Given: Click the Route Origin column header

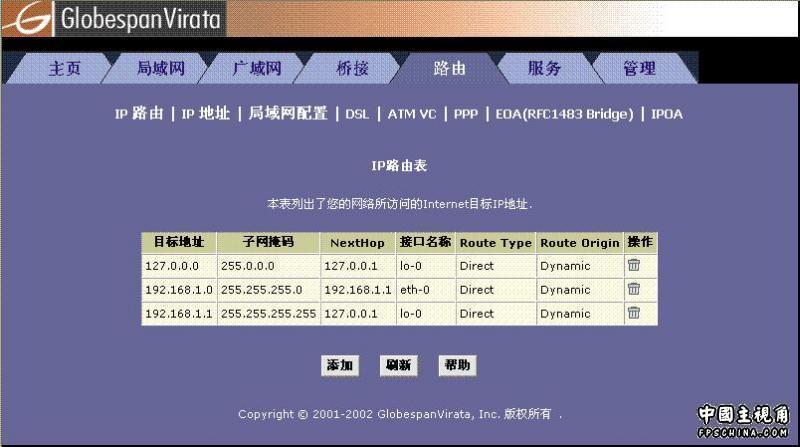Looking at the screenshot, I should click(580, 243).
